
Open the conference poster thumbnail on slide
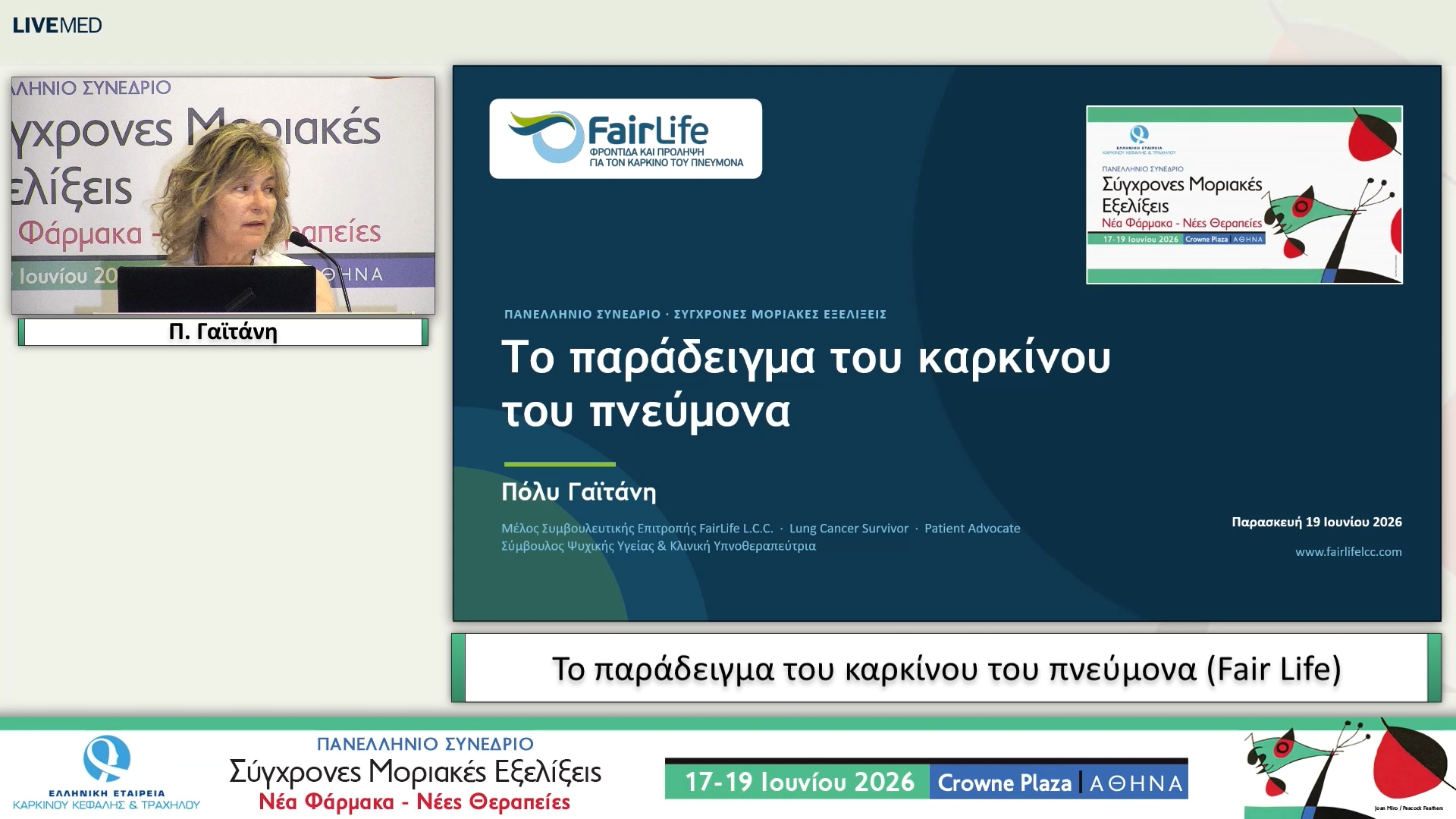click(1244, 195)
